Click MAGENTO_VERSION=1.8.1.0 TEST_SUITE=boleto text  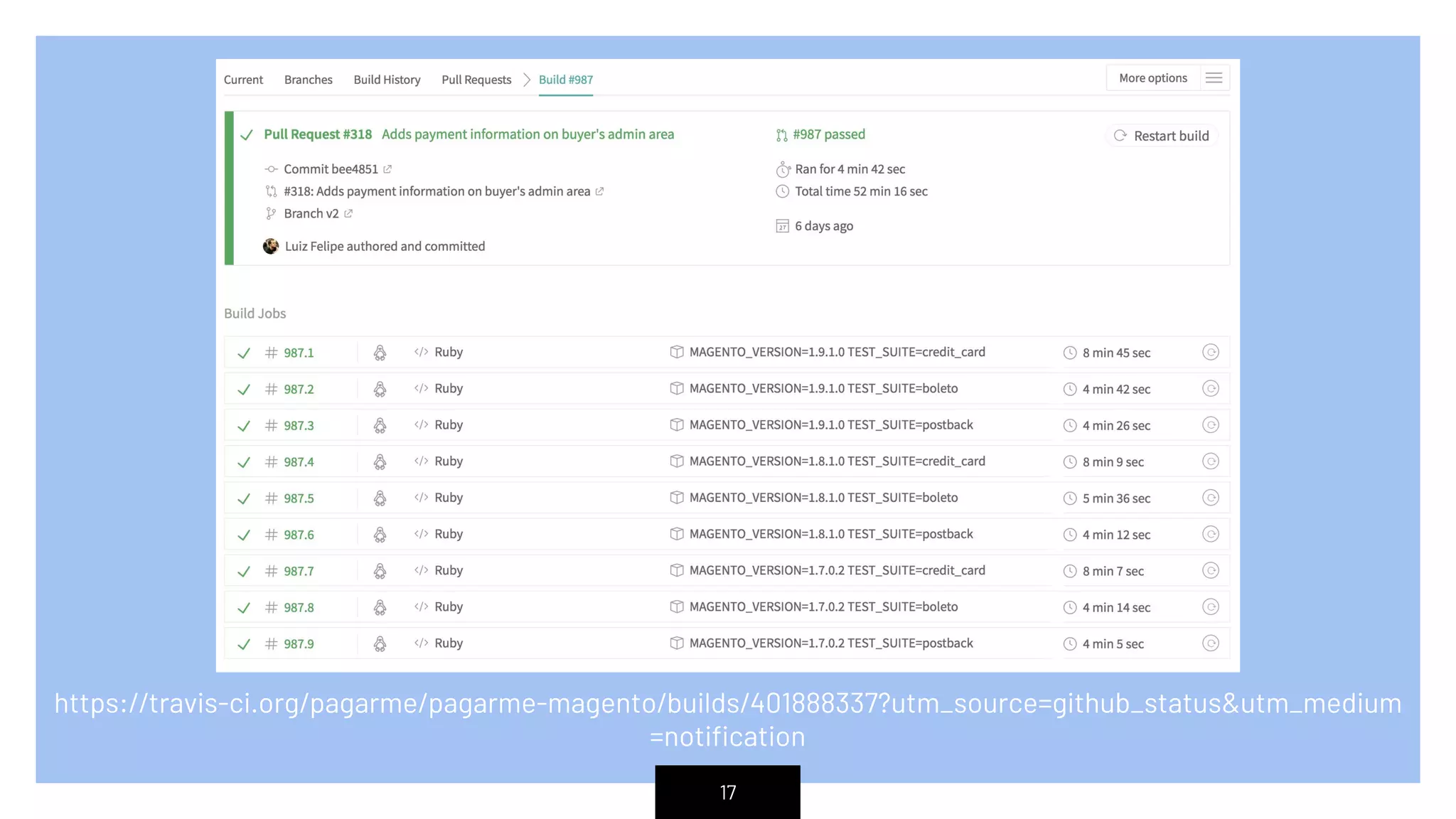pos(823,498)
